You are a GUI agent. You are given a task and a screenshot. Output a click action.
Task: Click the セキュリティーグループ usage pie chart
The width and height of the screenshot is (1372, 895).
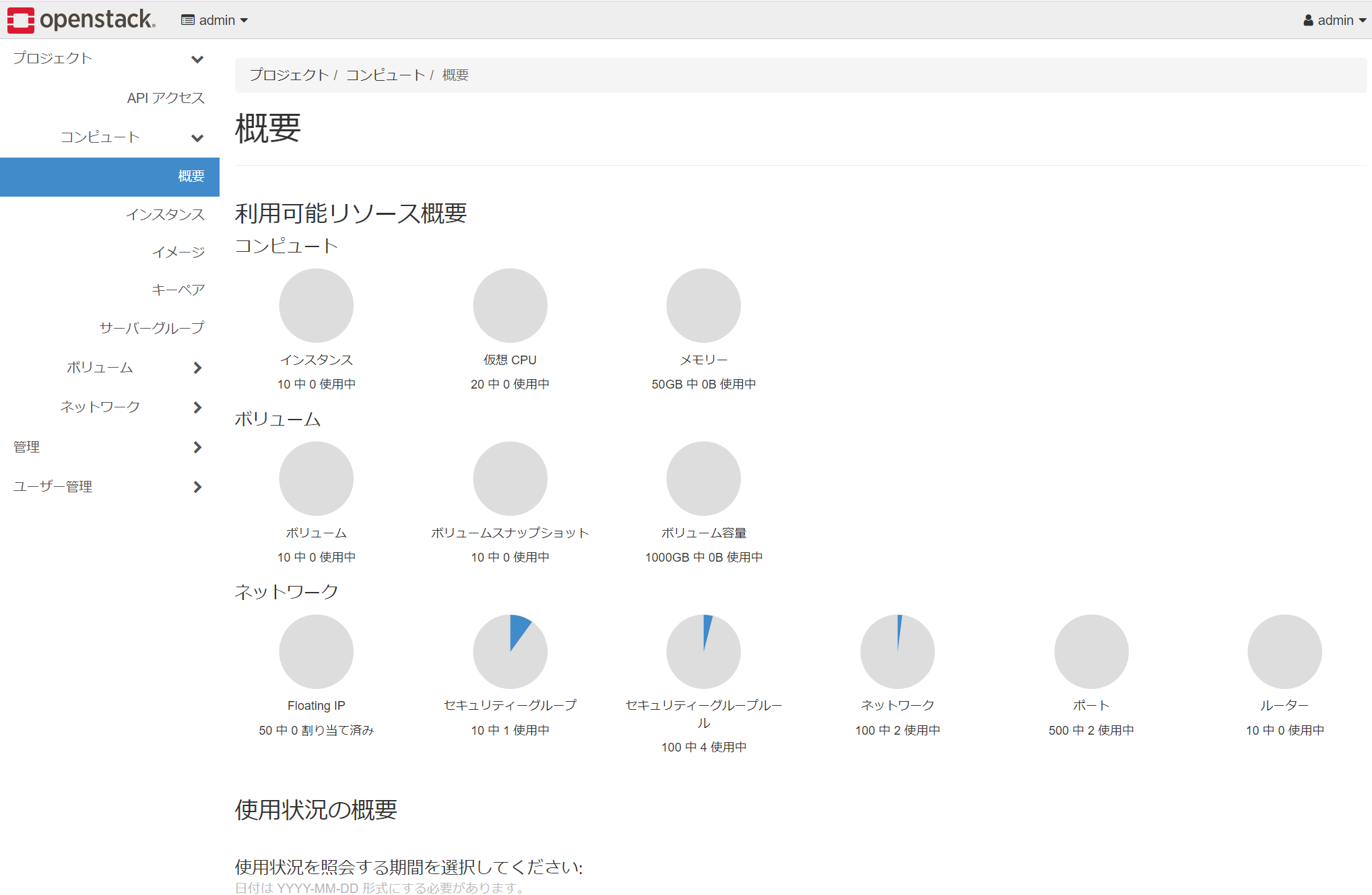pyautogui.click(x=510, y=651)
